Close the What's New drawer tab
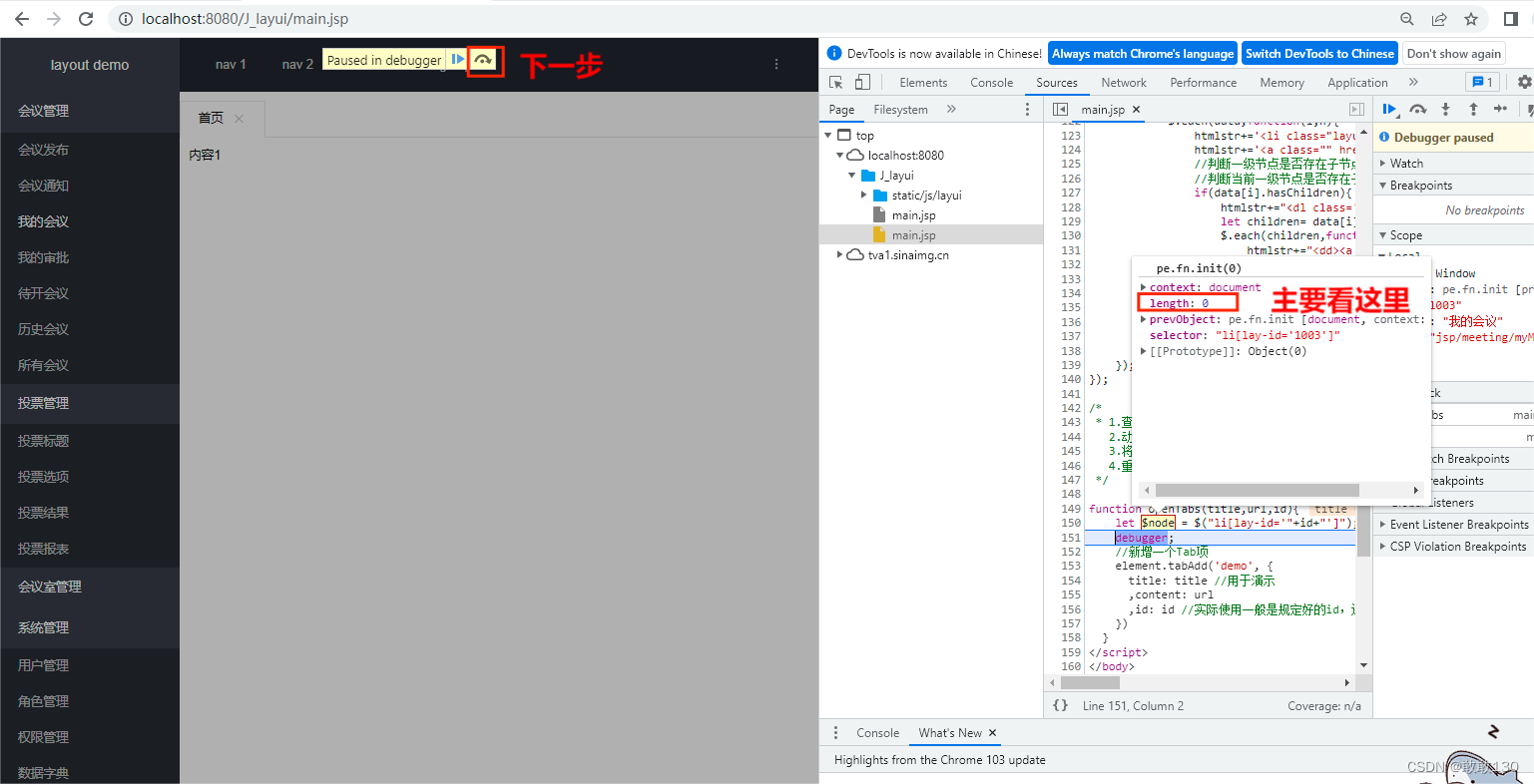This screenshot has width=1534, height=784. pos(992,733)
